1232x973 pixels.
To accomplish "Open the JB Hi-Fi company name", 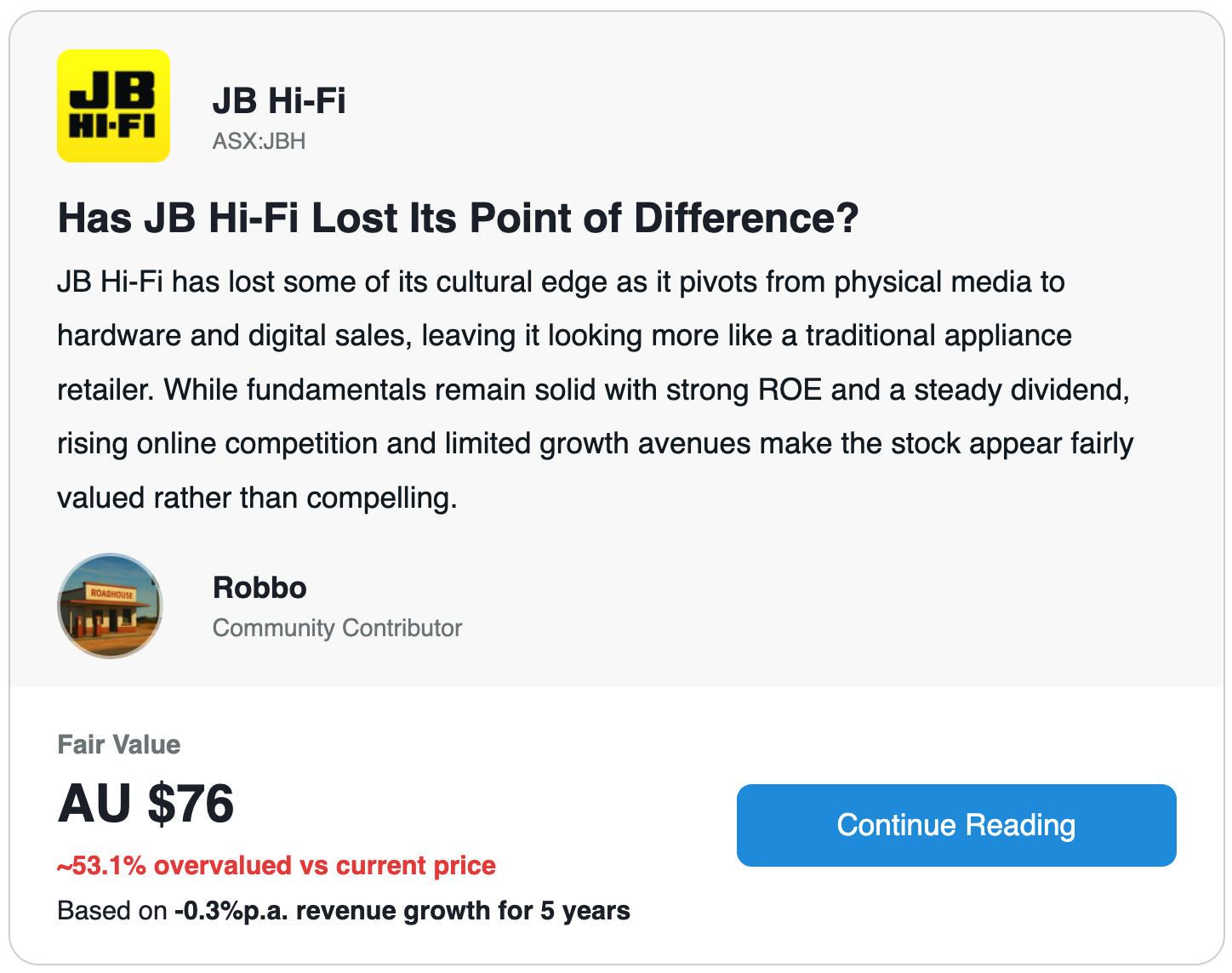I will pyautogui.click(x=279, y=100).
